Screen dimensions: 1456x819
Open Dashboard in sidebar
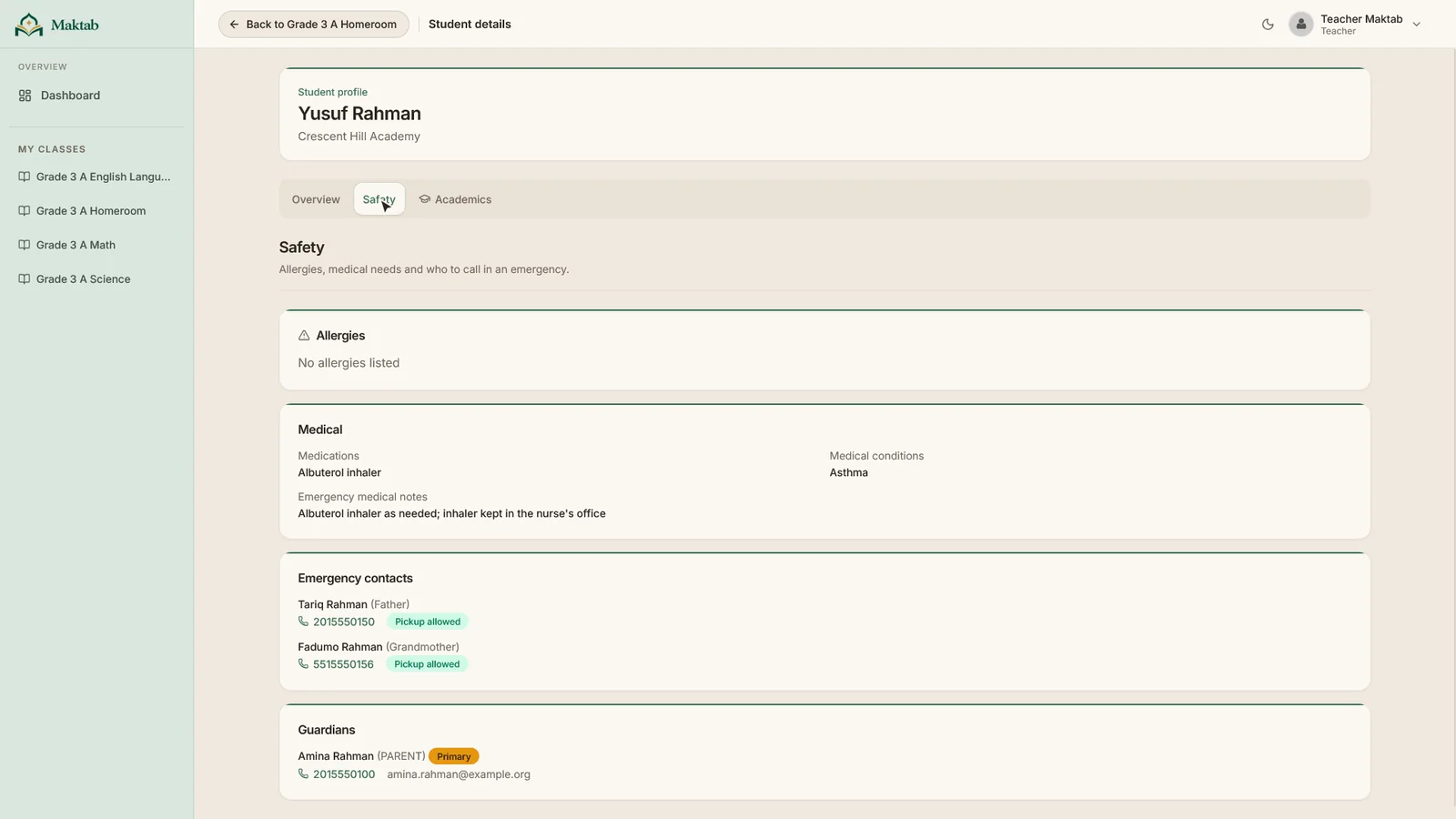pyautogui.click(x=96, y=96)
